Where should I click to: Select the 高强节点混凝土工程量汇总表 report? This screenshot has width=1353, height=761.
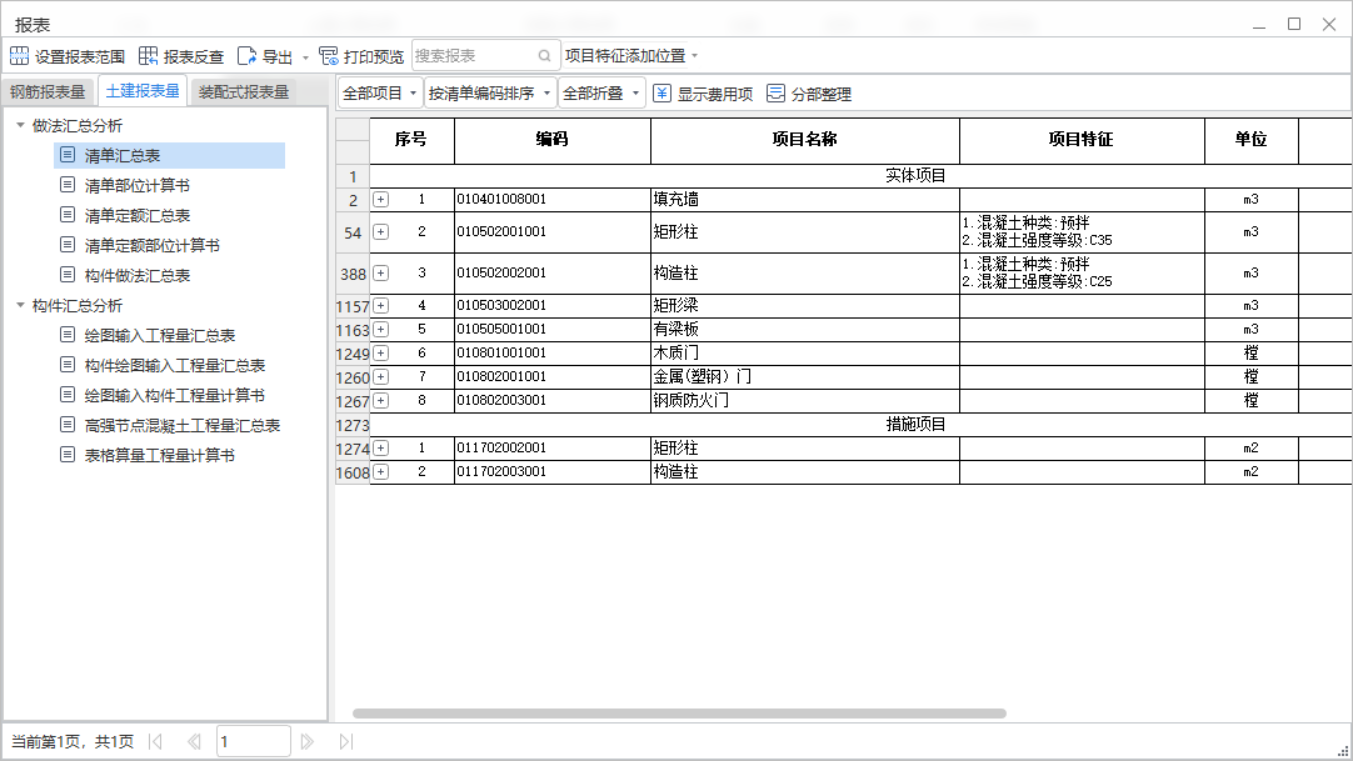[182, 425]
